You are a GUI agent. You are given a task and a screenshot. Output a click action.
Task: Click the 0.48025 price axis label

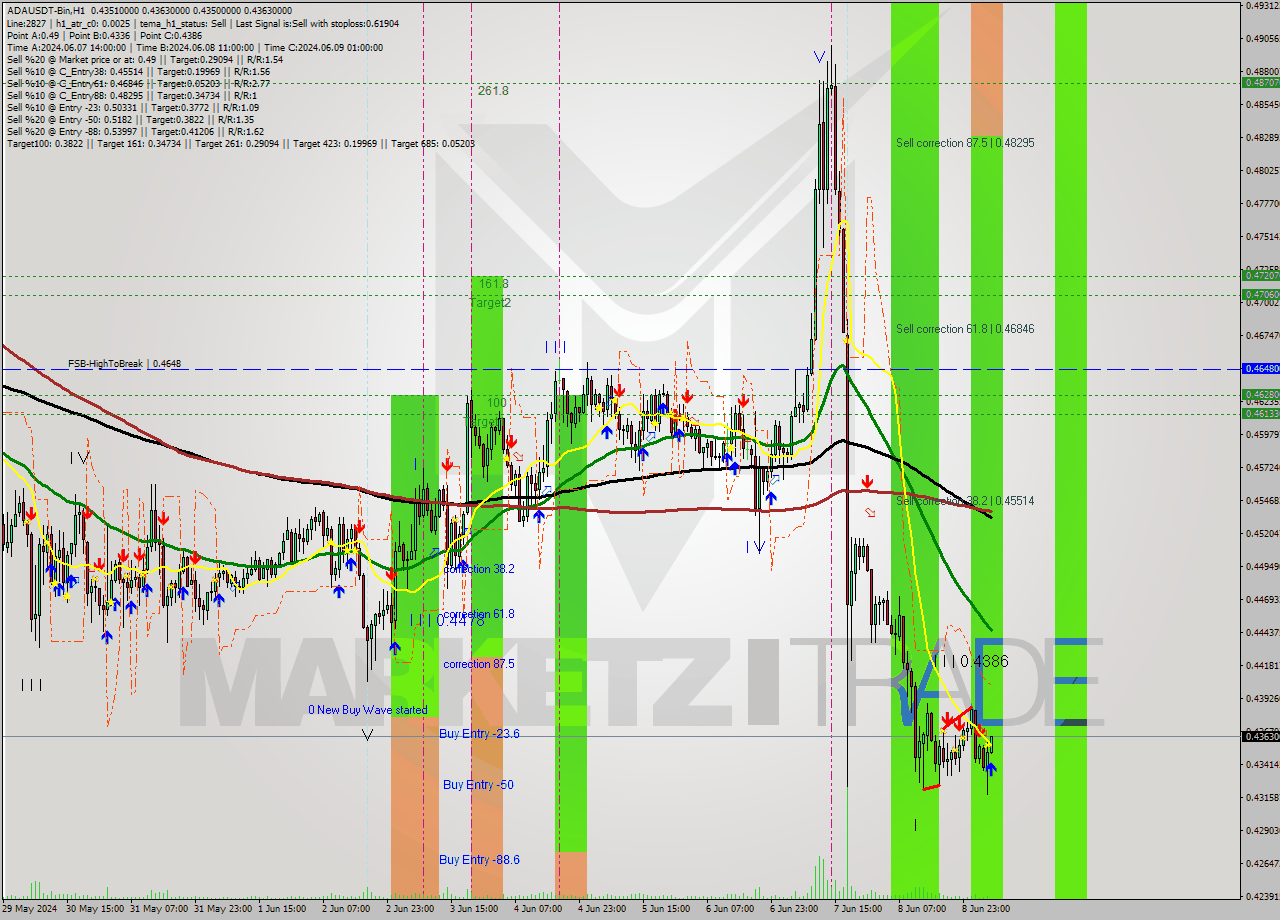click(1261, 170)
